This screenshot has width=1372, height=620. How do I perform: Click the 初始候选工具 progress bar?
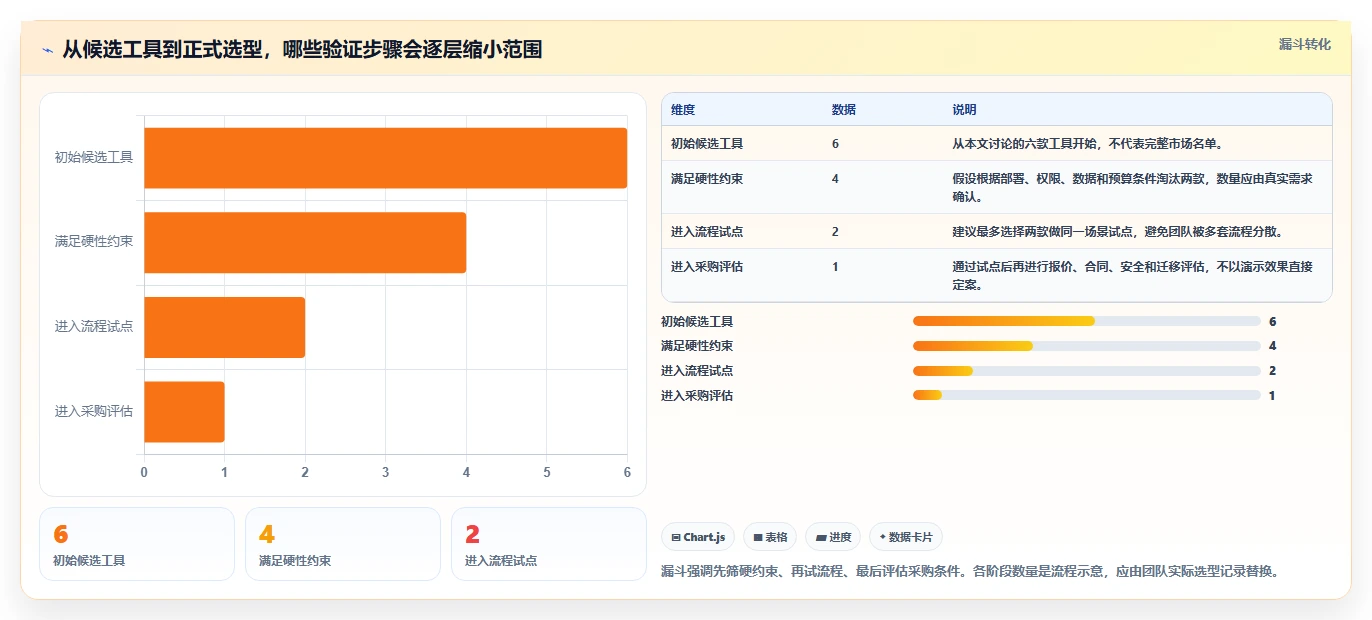point(1086,321)
